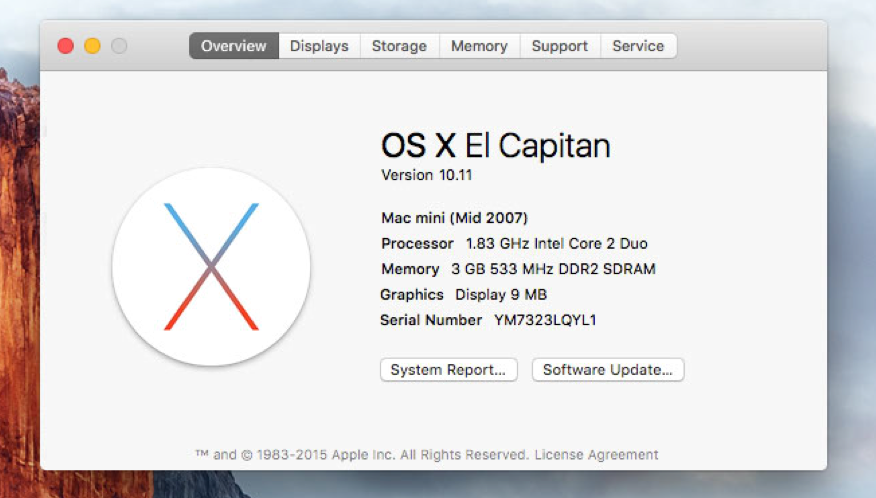876x498 pixels.
Task: Go to the Memory tab
Action: (x=479, y=46)
